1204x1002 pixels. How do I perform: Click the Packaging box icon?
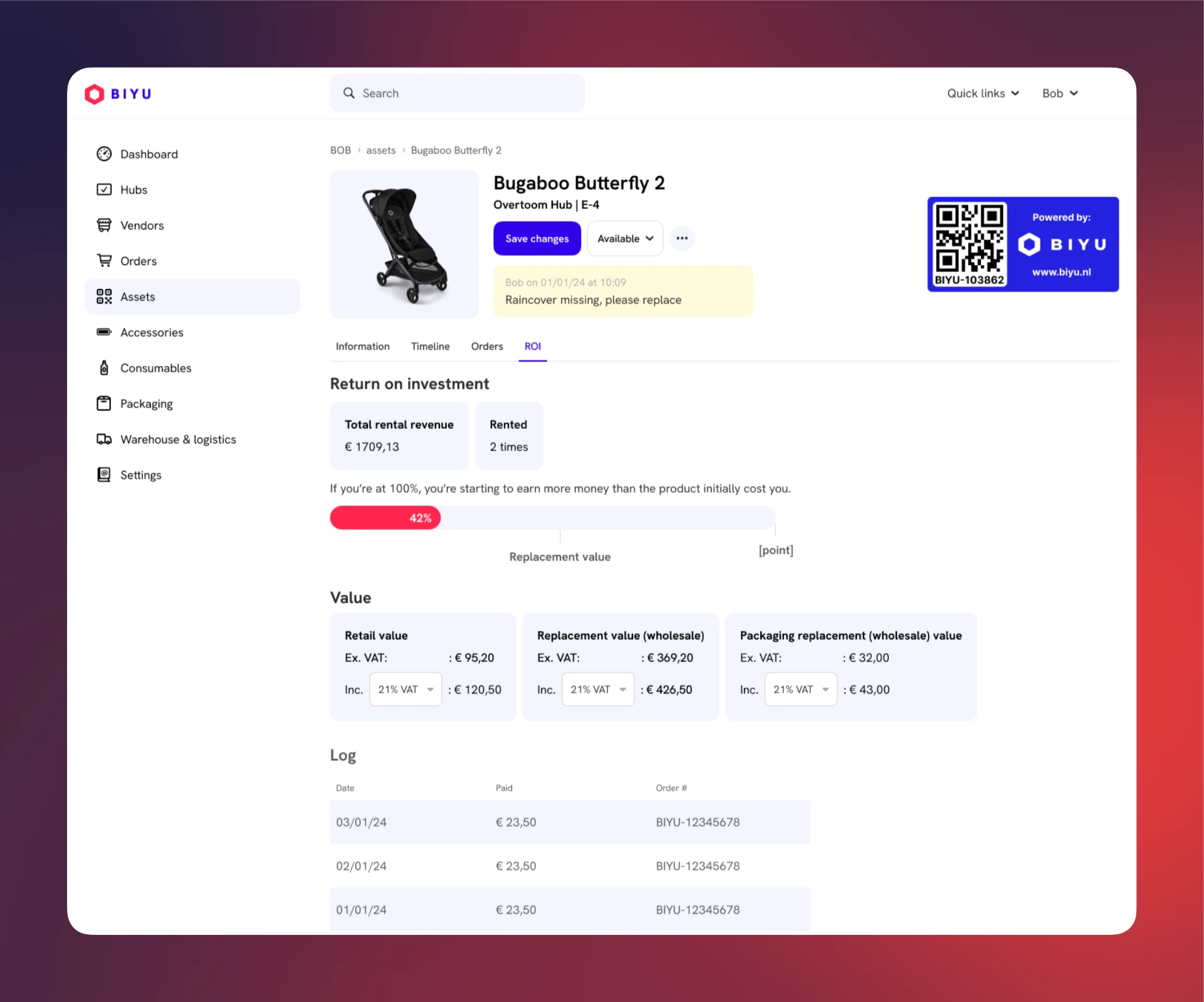(104, 403)
